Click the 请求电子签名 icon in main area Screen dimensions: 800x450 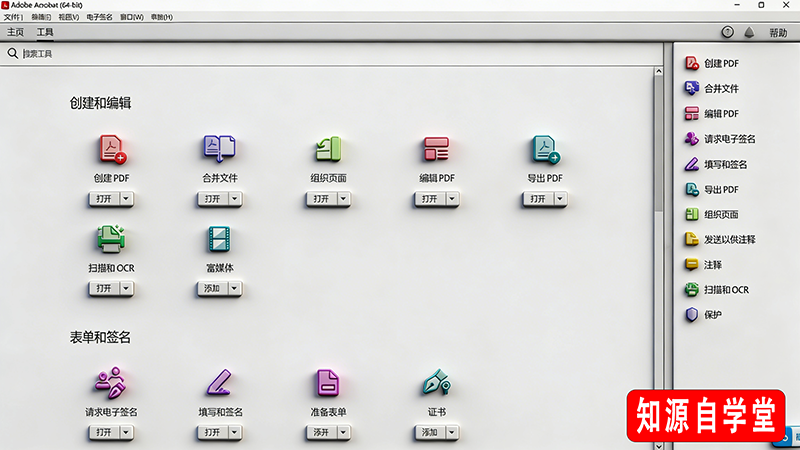[111, 383]
